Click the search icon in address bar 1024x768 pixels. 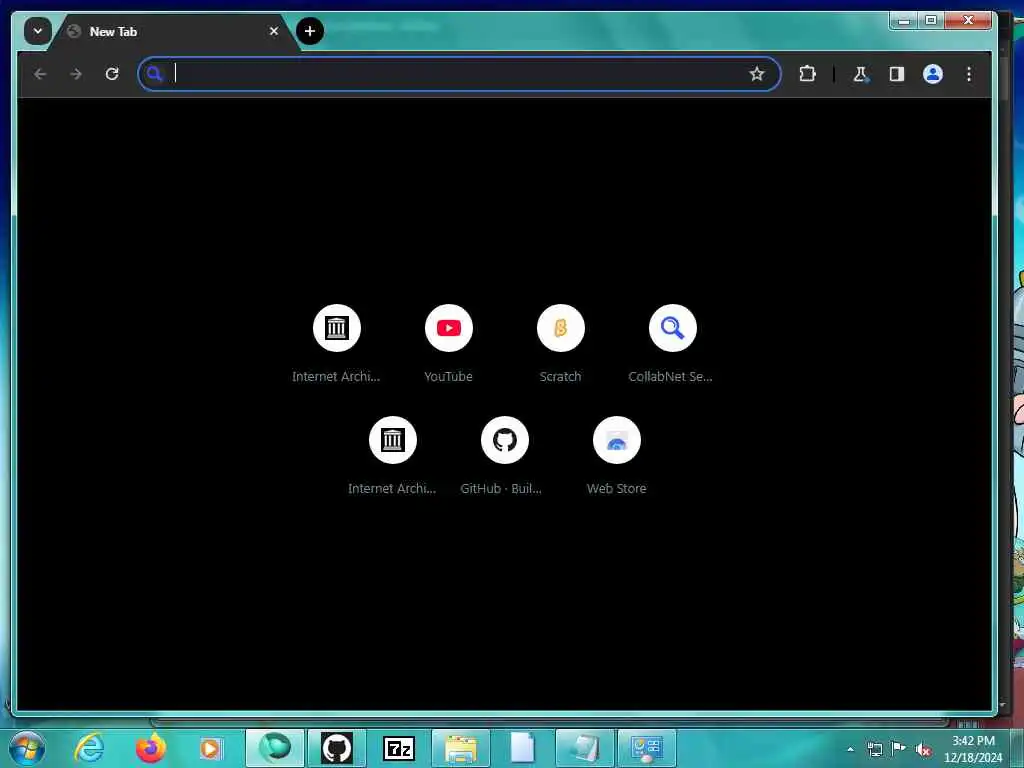click(154, 74)
